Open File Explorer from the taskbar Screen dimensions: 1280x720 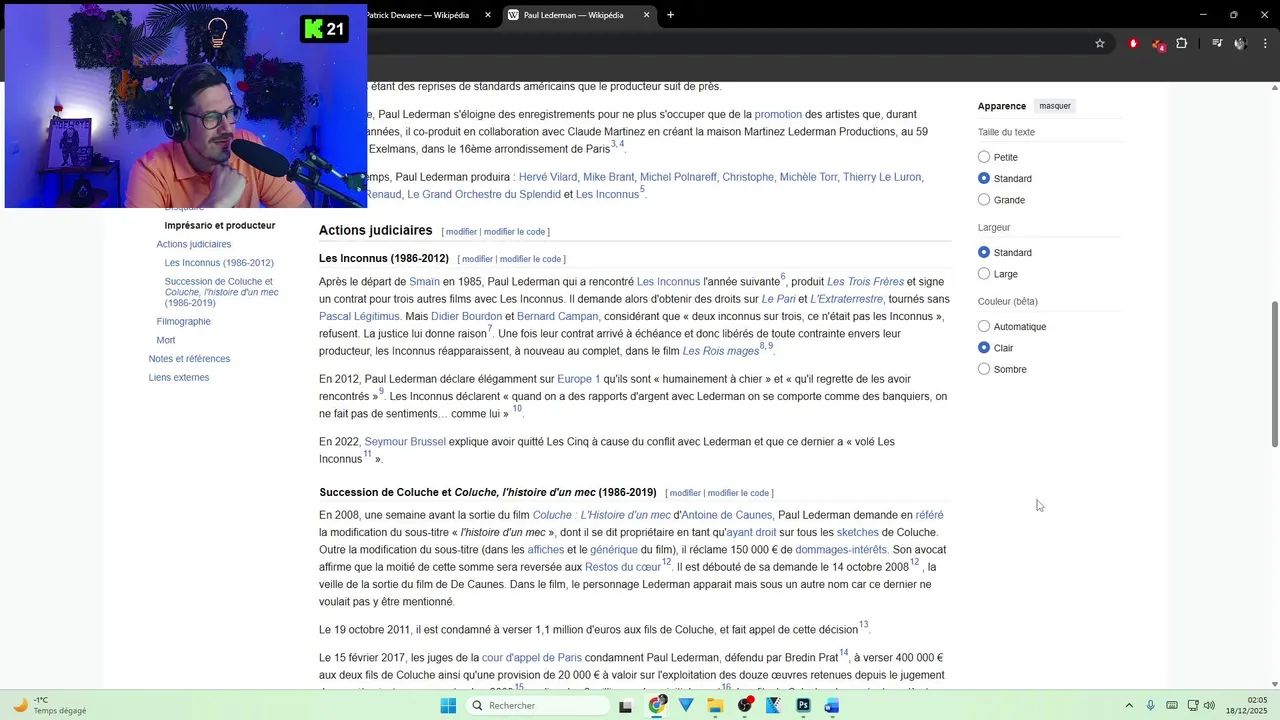(x=715, y=705)
